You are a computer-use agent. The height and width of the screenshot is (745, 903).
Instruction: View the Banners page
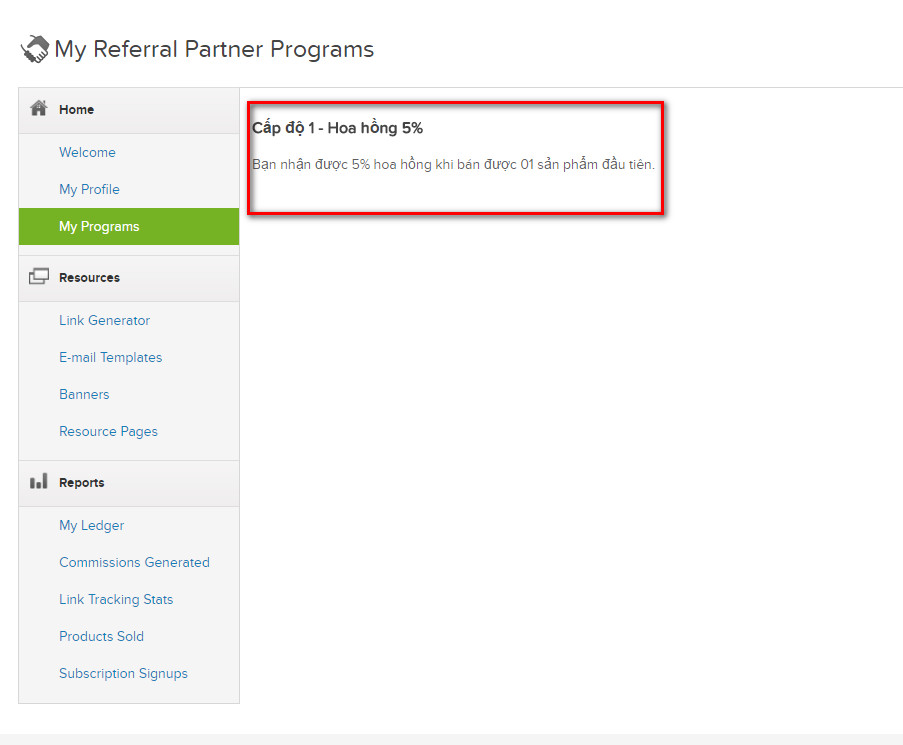pos(84,394)
